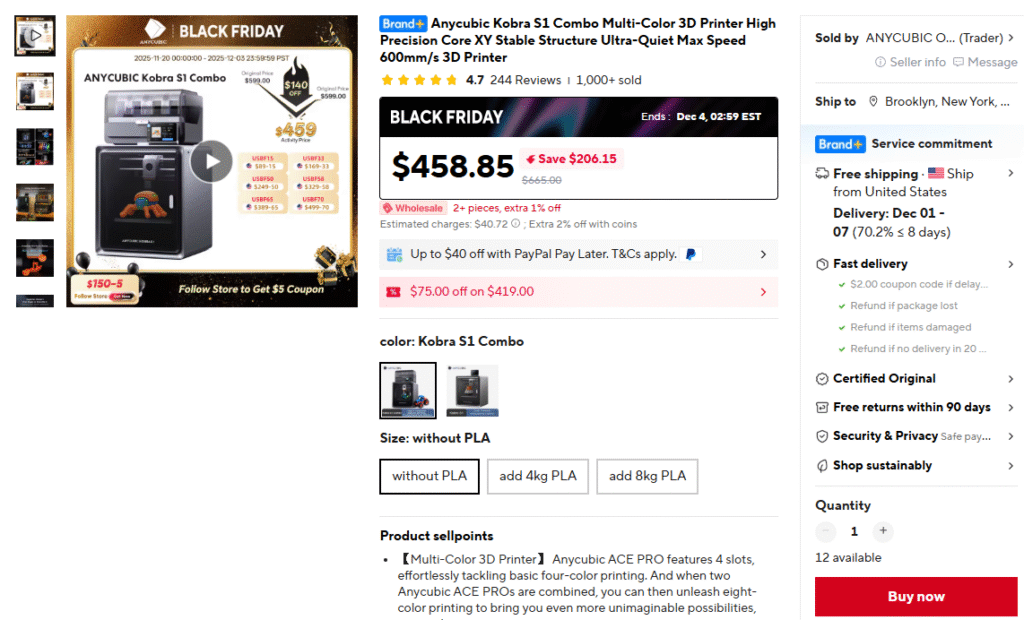Image resolution: width=1024 pixels, height=620 pixels.
Task: Select the second color variant thumbnail
Action: (472, 391)
